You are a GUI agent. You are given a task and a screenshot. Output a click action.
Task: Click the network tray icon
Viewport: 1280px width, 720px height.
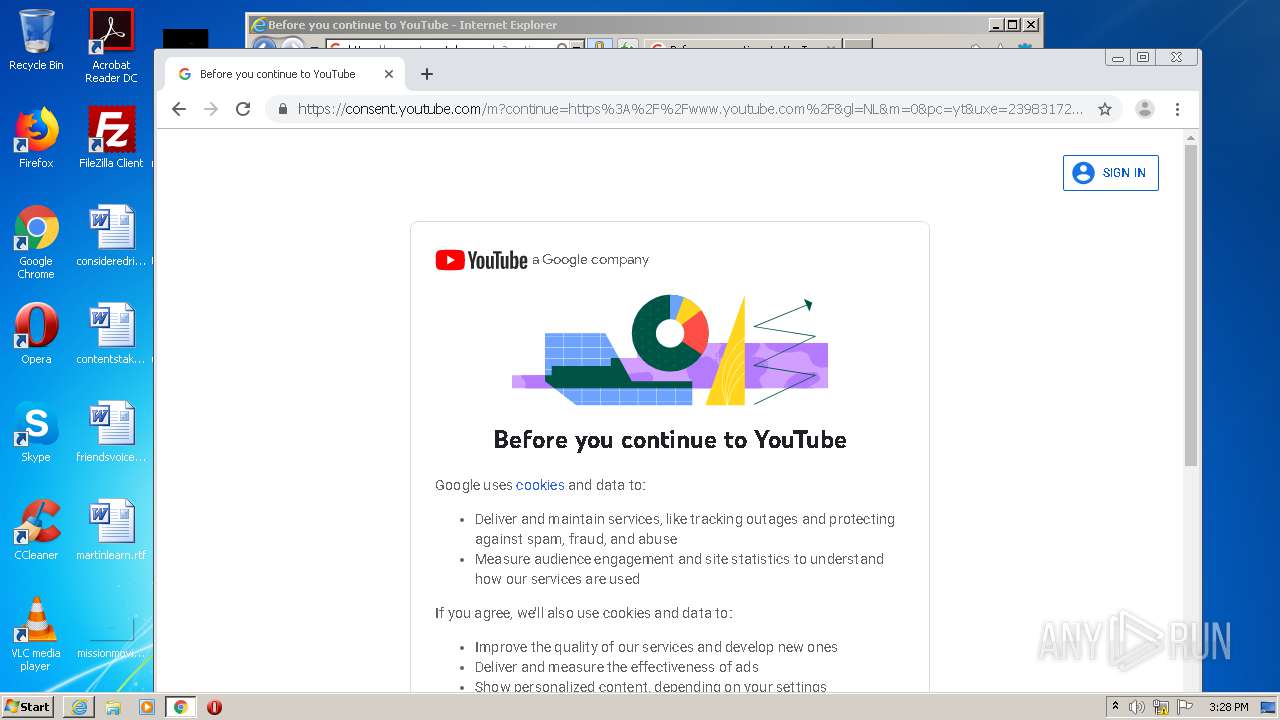[x=1161, y=707]
